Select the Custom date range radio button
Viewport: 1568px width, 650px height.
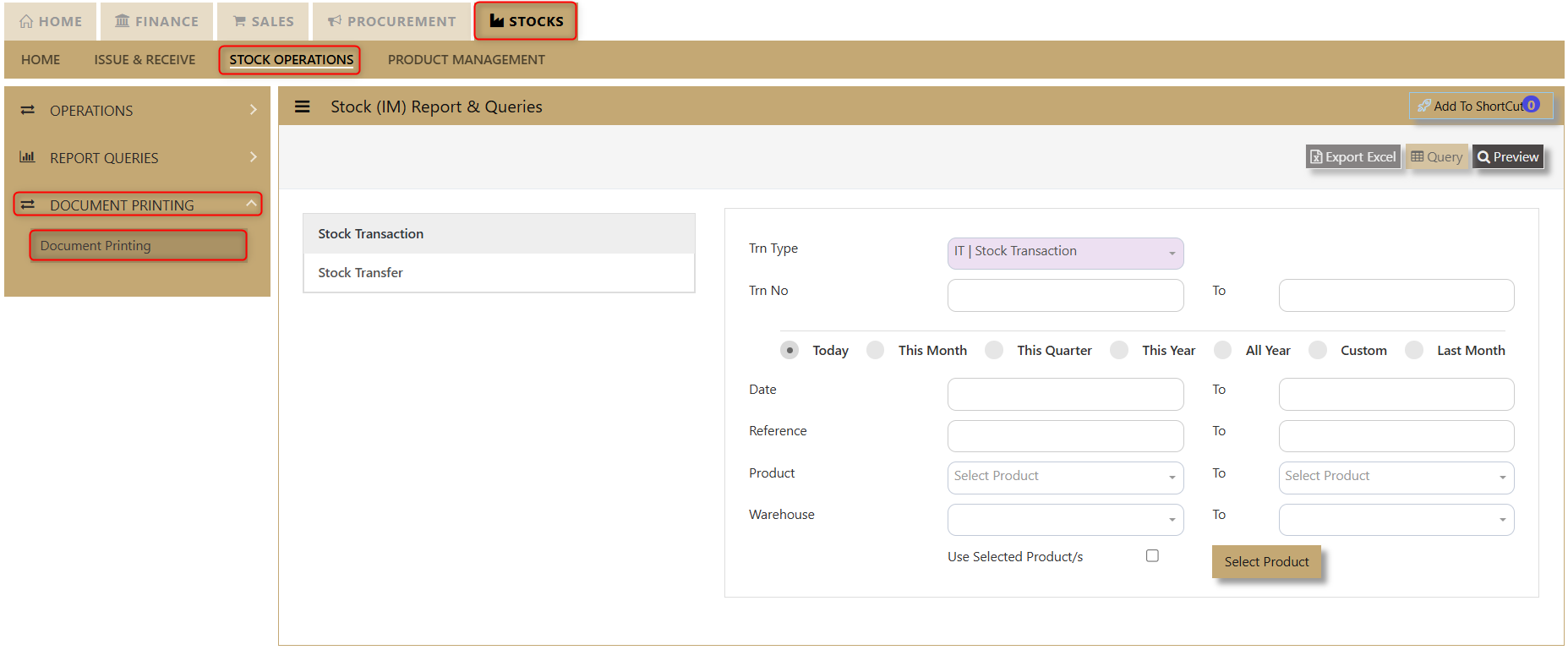tap(1318, 350)
